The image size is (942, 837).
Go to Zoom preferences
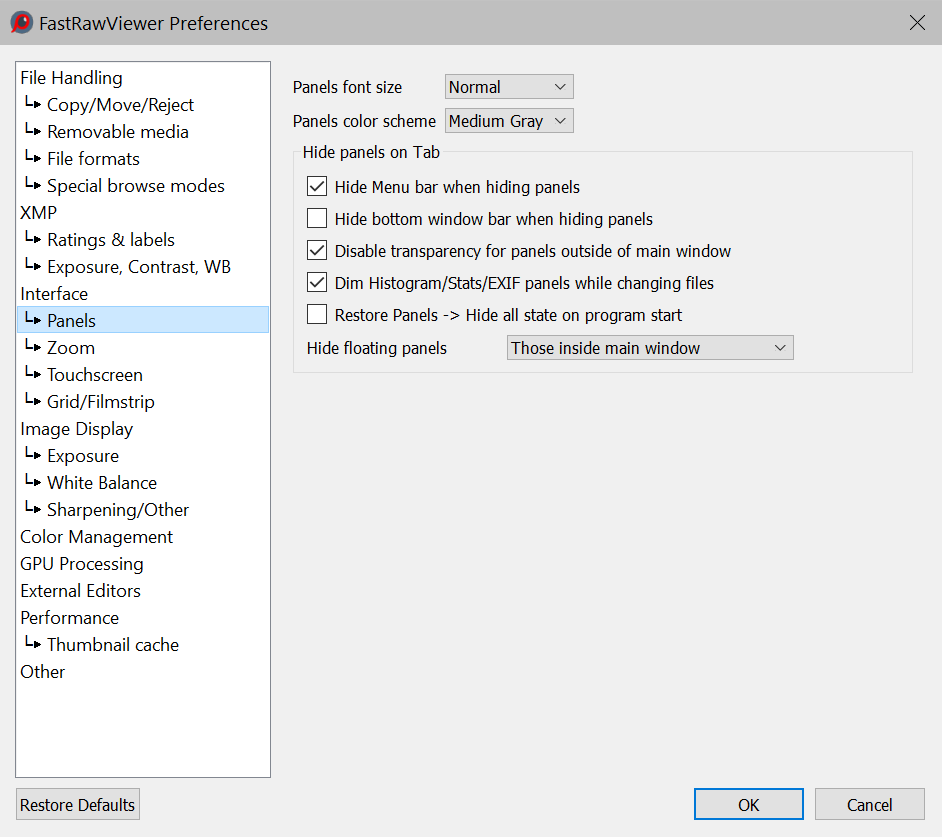click(x=71, y=348)
